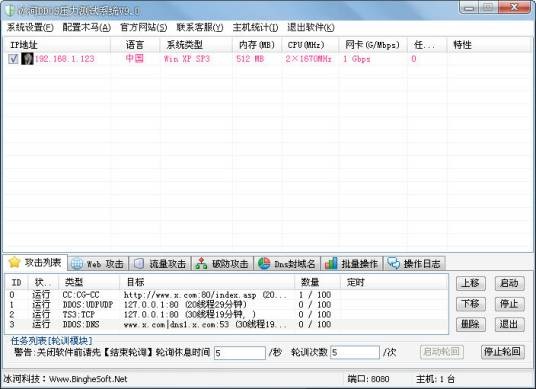Click the ID header in task list

click(x=16, y=282)
